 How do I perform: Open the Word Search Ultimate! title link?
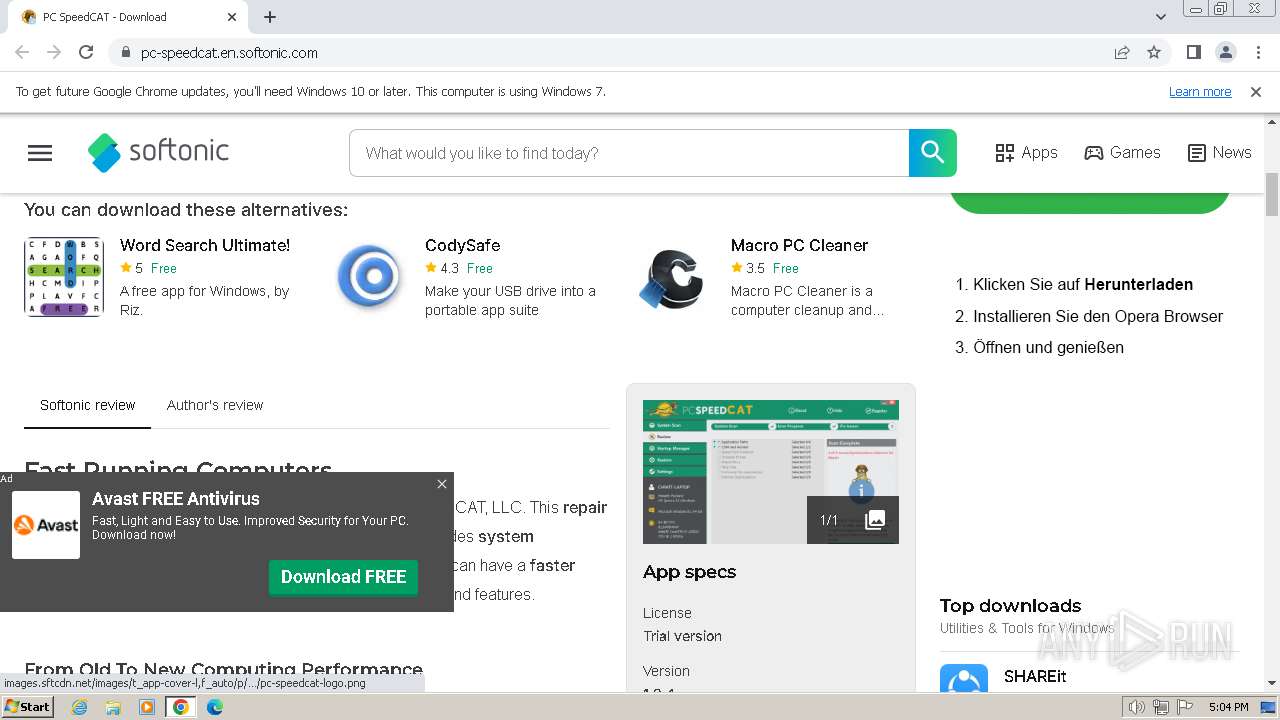[205, 245]
